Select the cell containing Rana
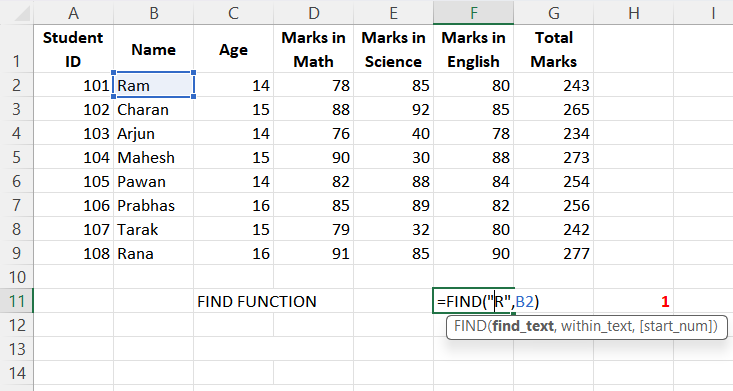Viewport: 733px width, 391px height. tap(153, 253)
